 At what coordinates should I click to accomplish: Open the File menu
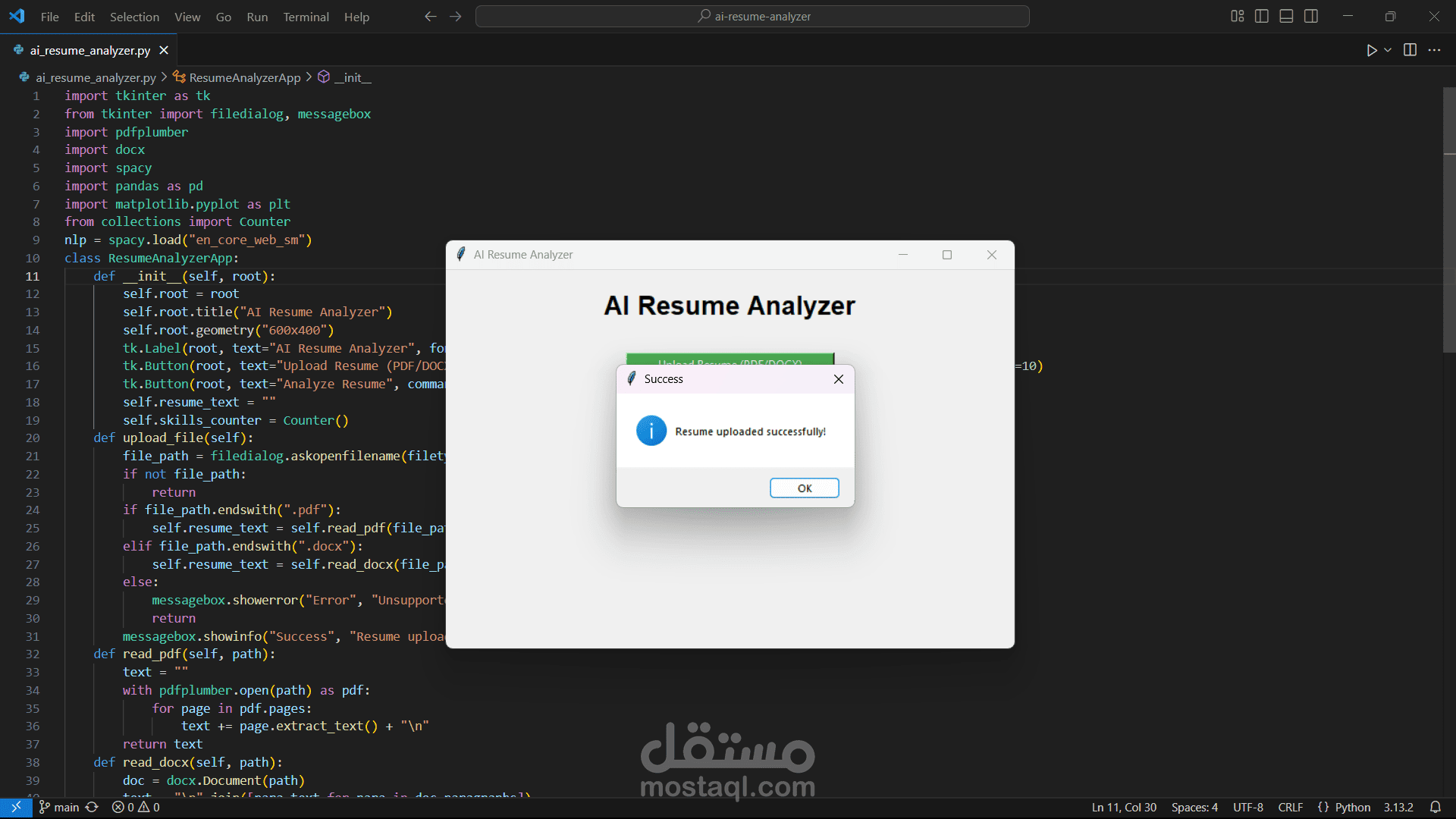50,17
